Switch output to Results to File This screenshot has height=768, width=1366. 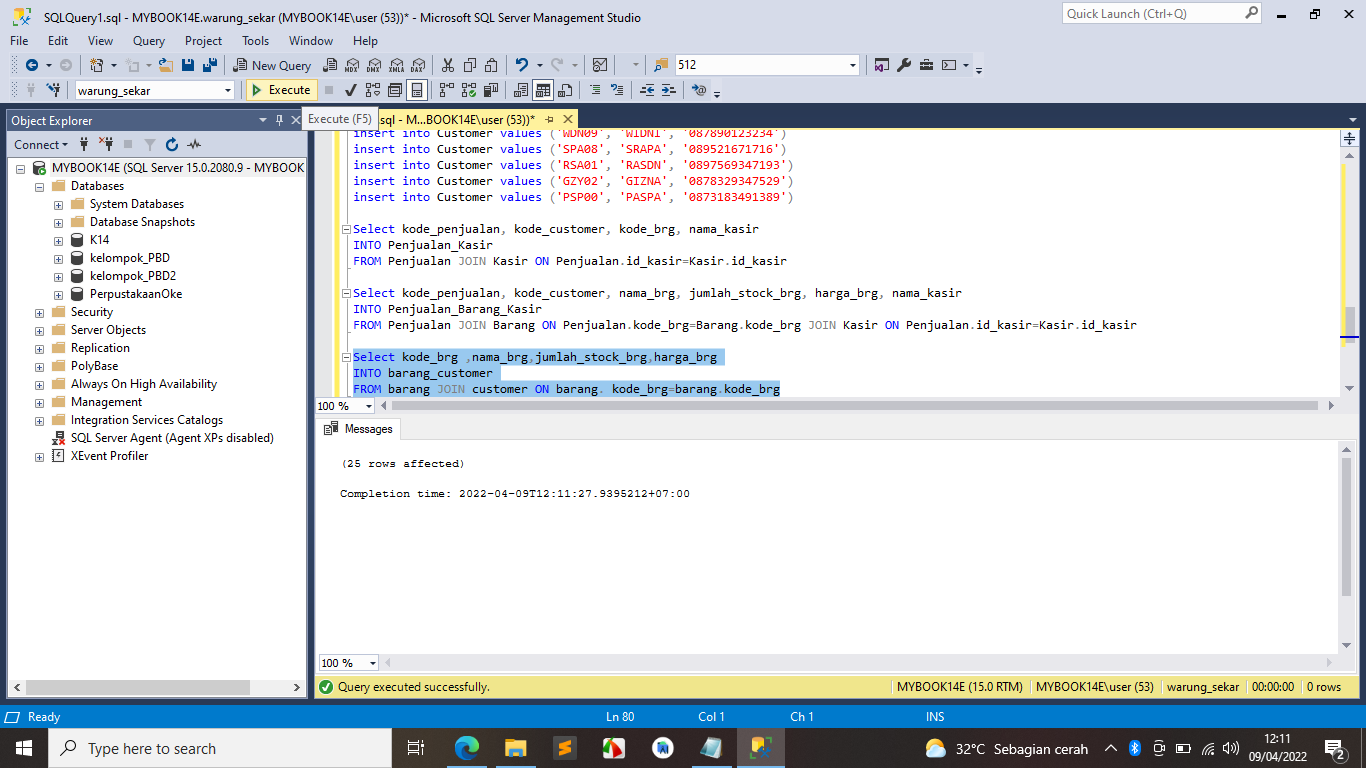(x=566, y=90)
